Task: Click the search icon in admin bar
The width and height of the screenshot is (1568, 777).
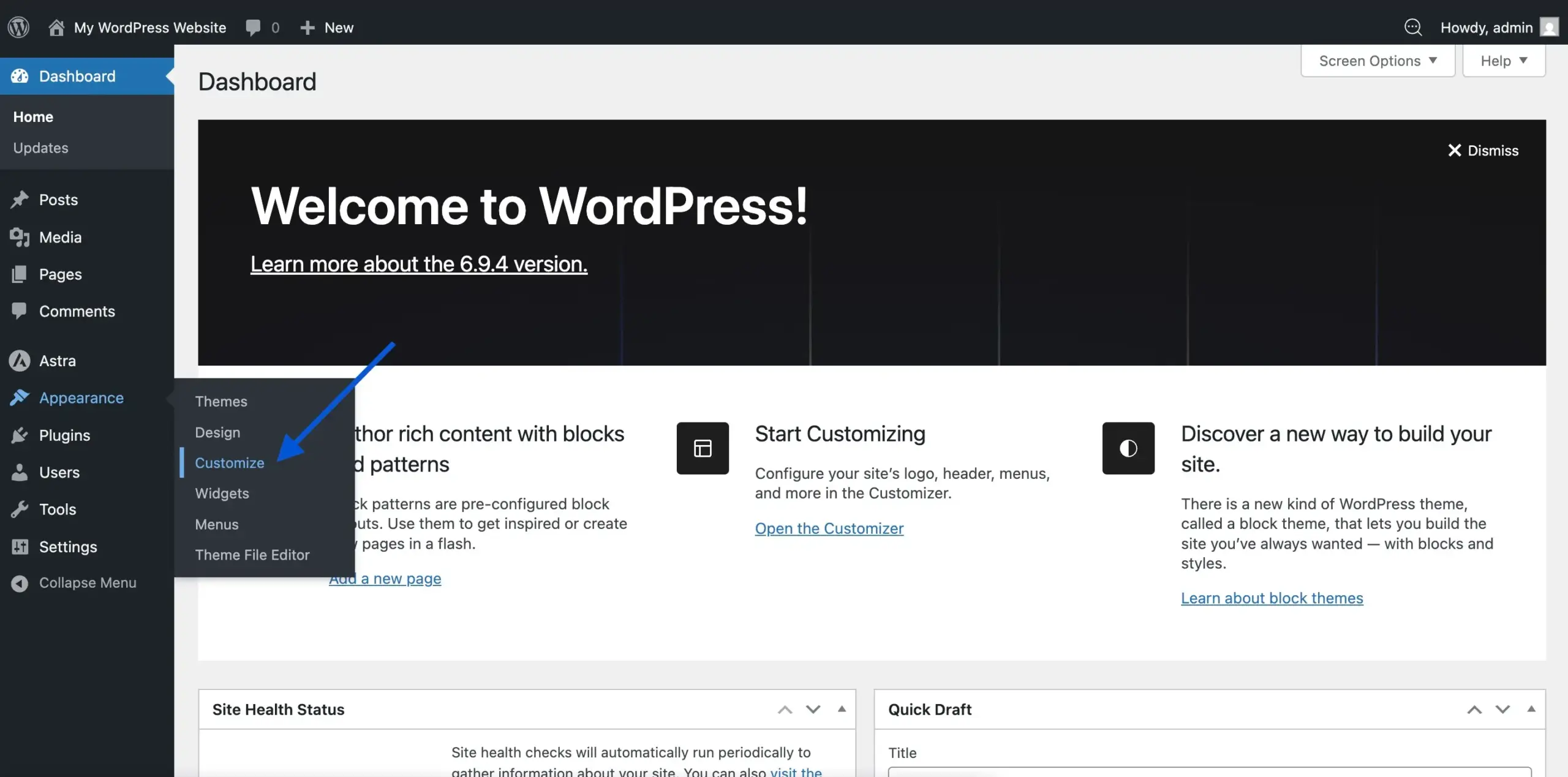Action: (x=1413, y=28)
